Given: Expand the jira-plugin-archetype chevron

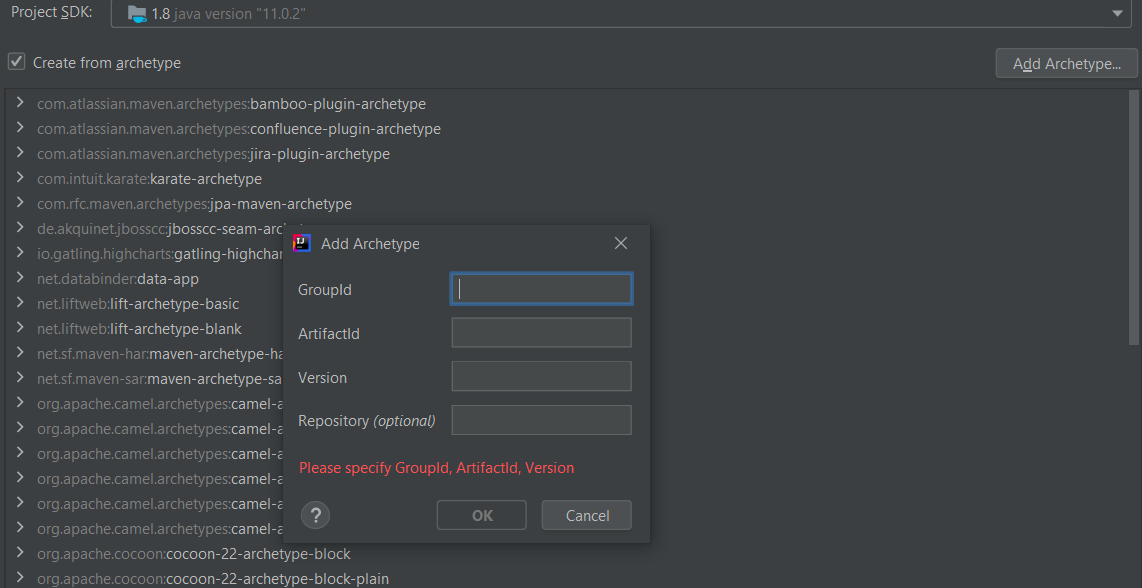Looking at the screenshot, I should (x=20, y=152).
